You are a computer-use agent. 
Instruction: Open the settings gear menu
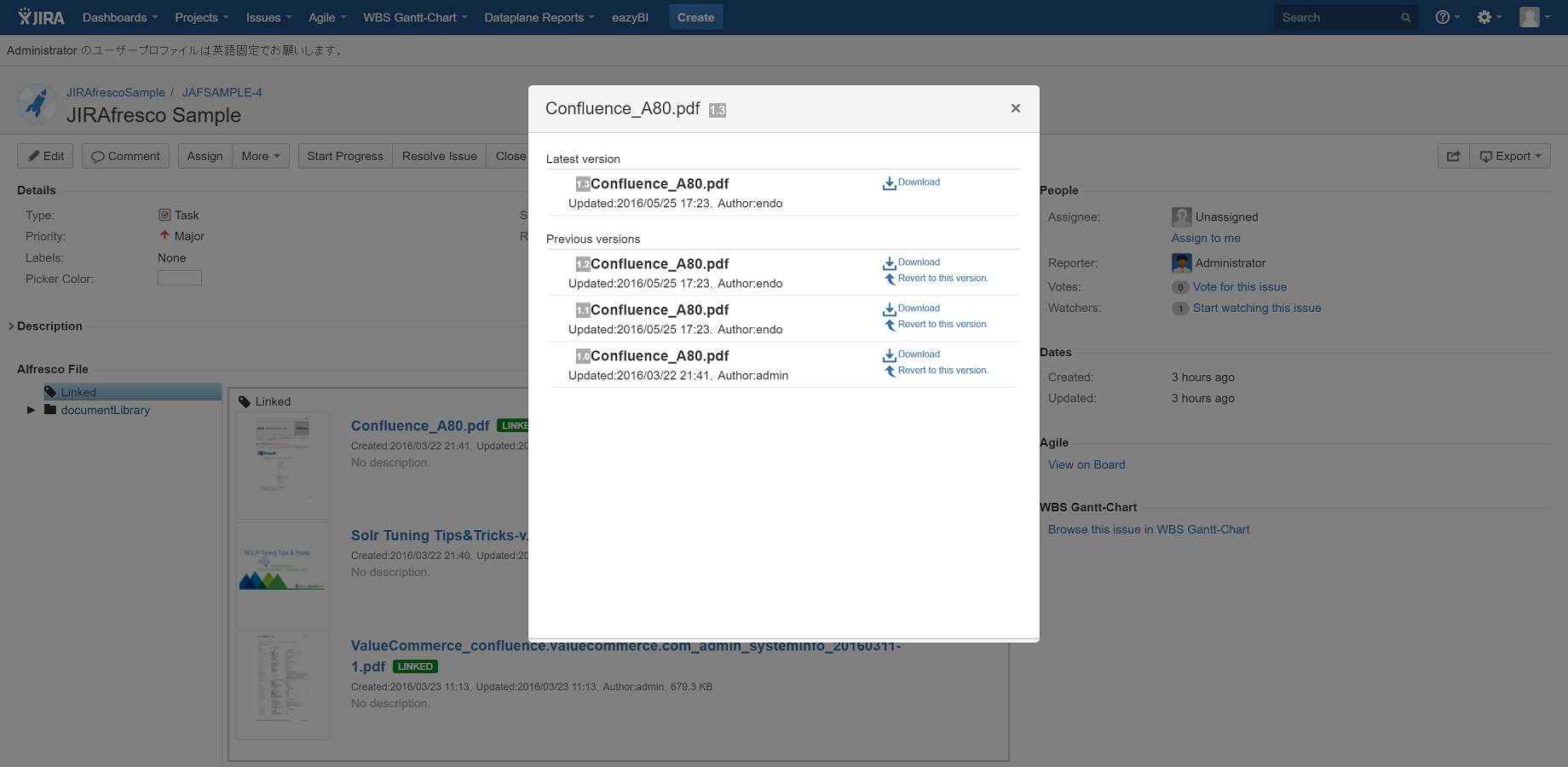(1489, 17)
